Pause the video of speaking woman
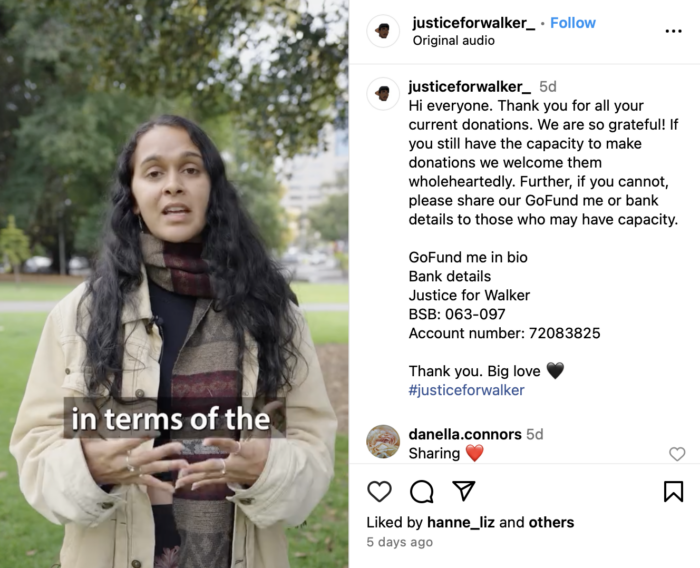This screenshot has width=700, height=568. [x=174, y=284]
